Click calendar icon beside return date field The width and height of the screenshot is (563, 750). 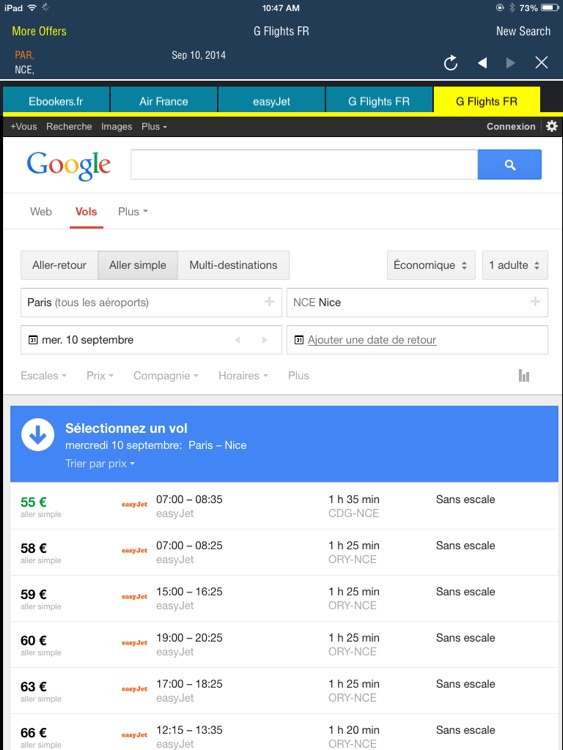tap(299, 340)
